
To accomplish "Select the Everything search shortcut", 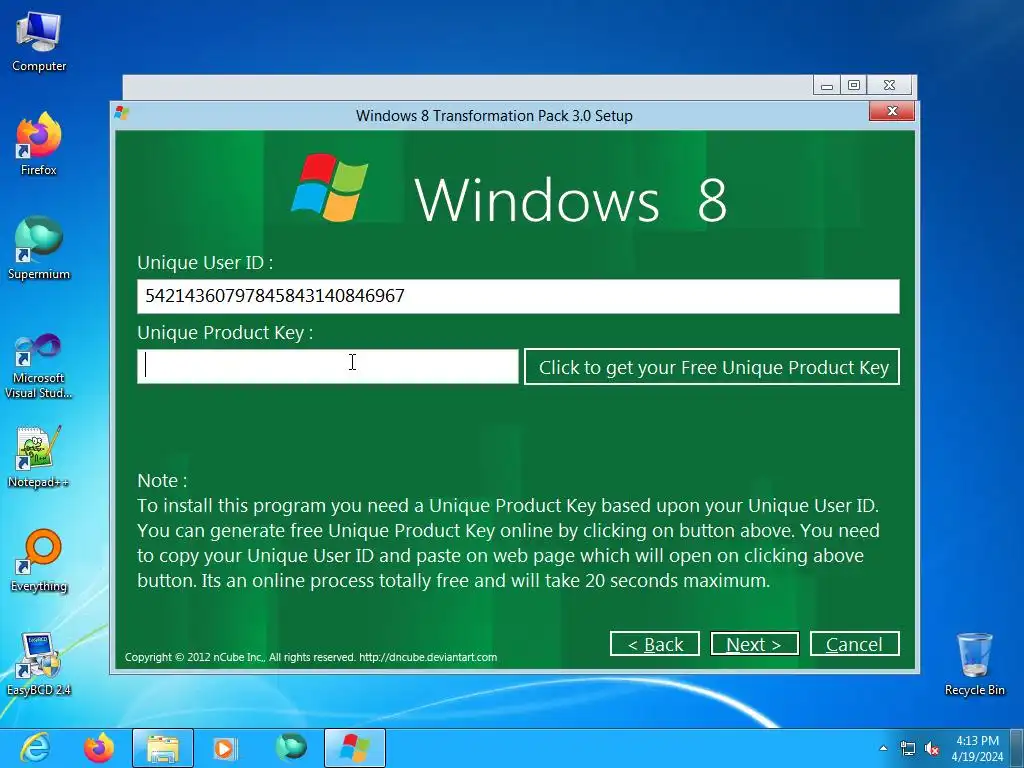I will 39,560.
